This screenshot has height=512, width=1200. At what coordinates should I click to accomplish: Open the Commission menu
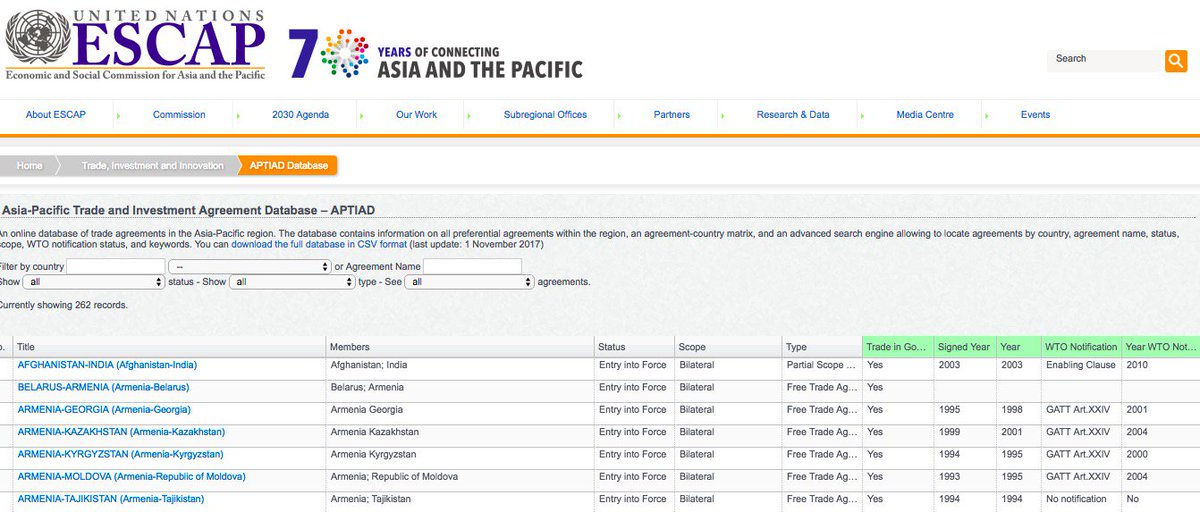pyautogui.click(x=179, y=115)
